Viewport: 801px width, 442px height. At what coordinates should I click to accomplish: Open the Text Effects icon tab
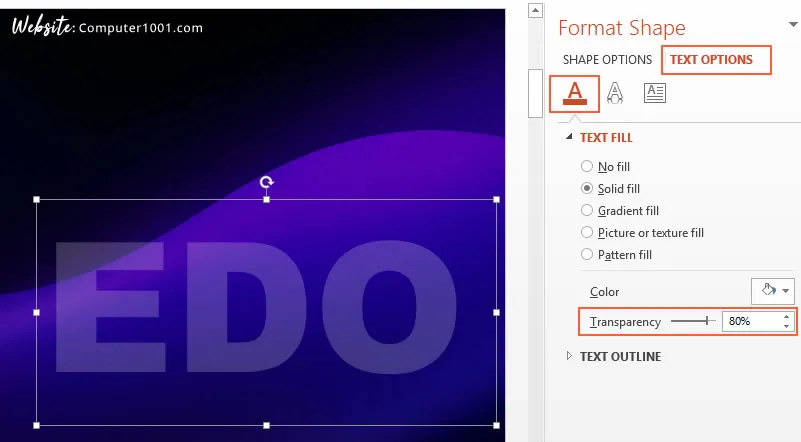pos(616,93)
